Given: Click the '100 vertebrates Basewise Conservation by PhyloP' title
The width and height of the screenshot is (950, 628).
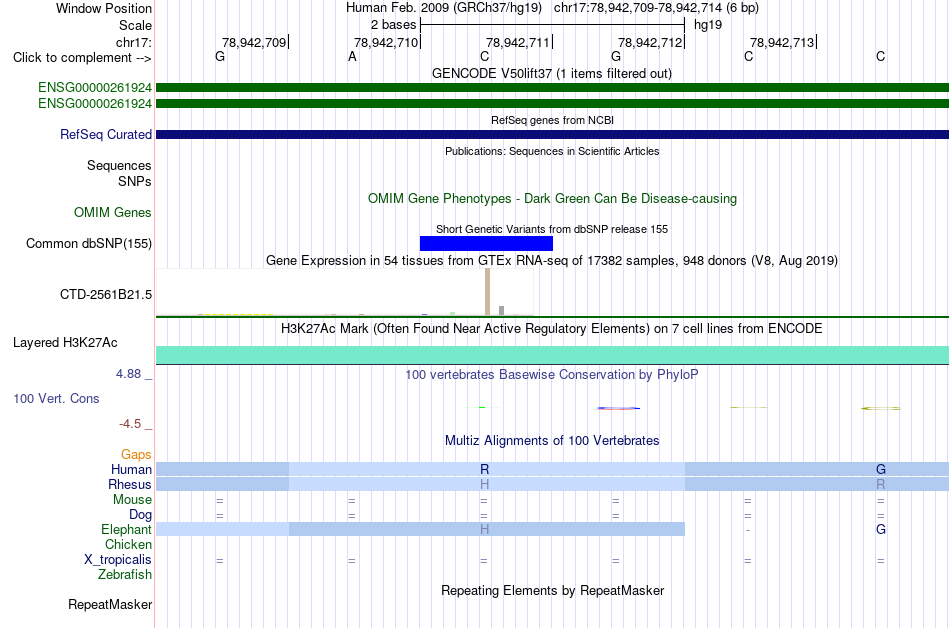Looking at the screenshot, I should pos(551,374).
